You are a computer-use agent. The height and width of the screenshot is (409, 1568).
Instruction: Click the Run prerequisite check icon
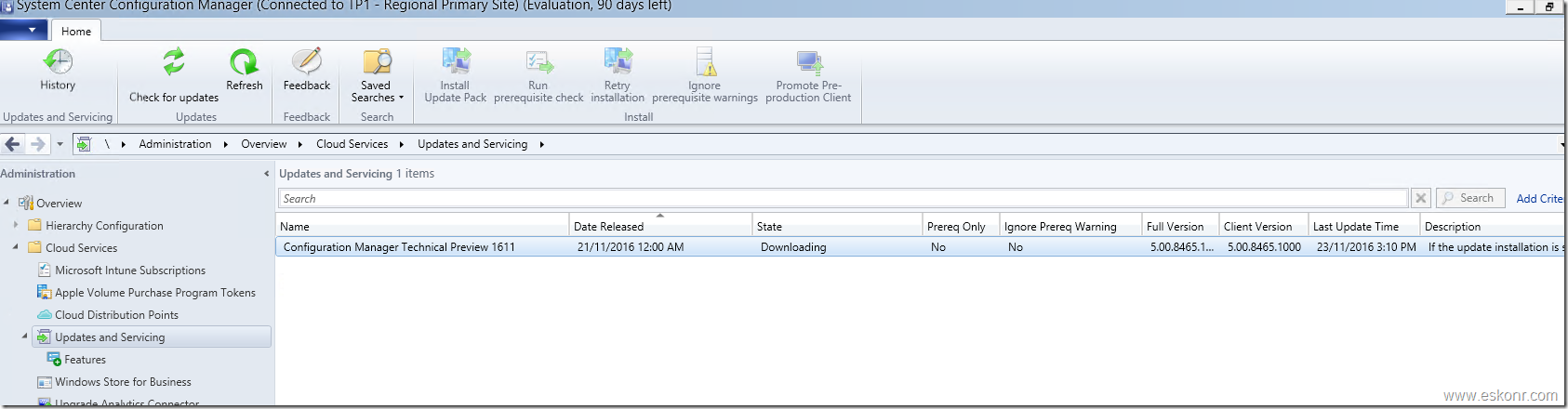[539, 62]
